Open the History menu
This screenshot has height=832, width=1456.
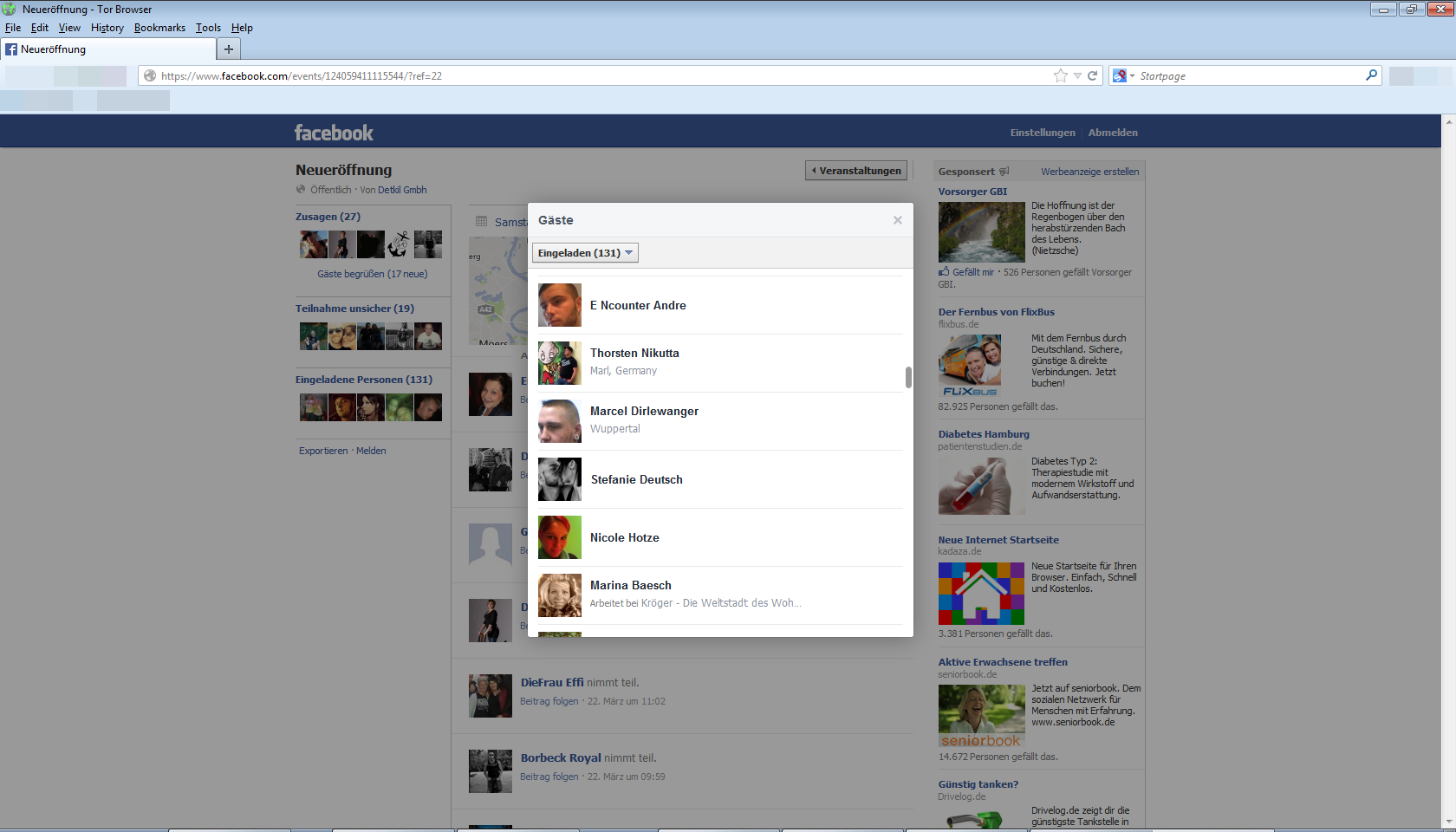(x=107, y=28)
